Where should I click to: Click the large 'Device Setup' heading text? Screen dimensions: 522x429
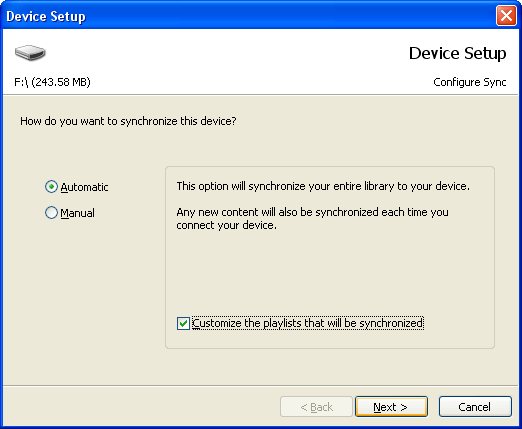457,53
